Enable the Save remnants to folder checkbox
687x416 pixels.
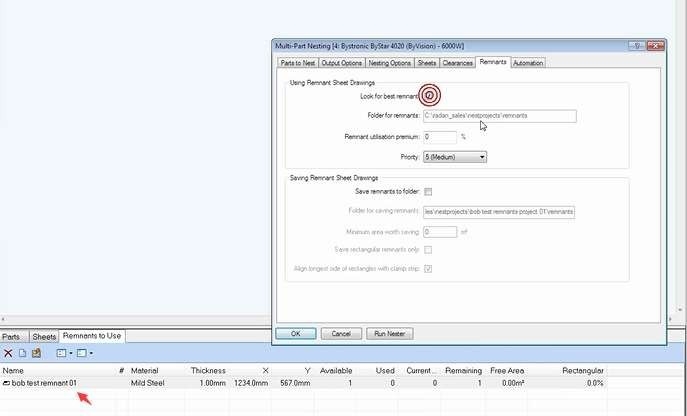tap(428, 192)
